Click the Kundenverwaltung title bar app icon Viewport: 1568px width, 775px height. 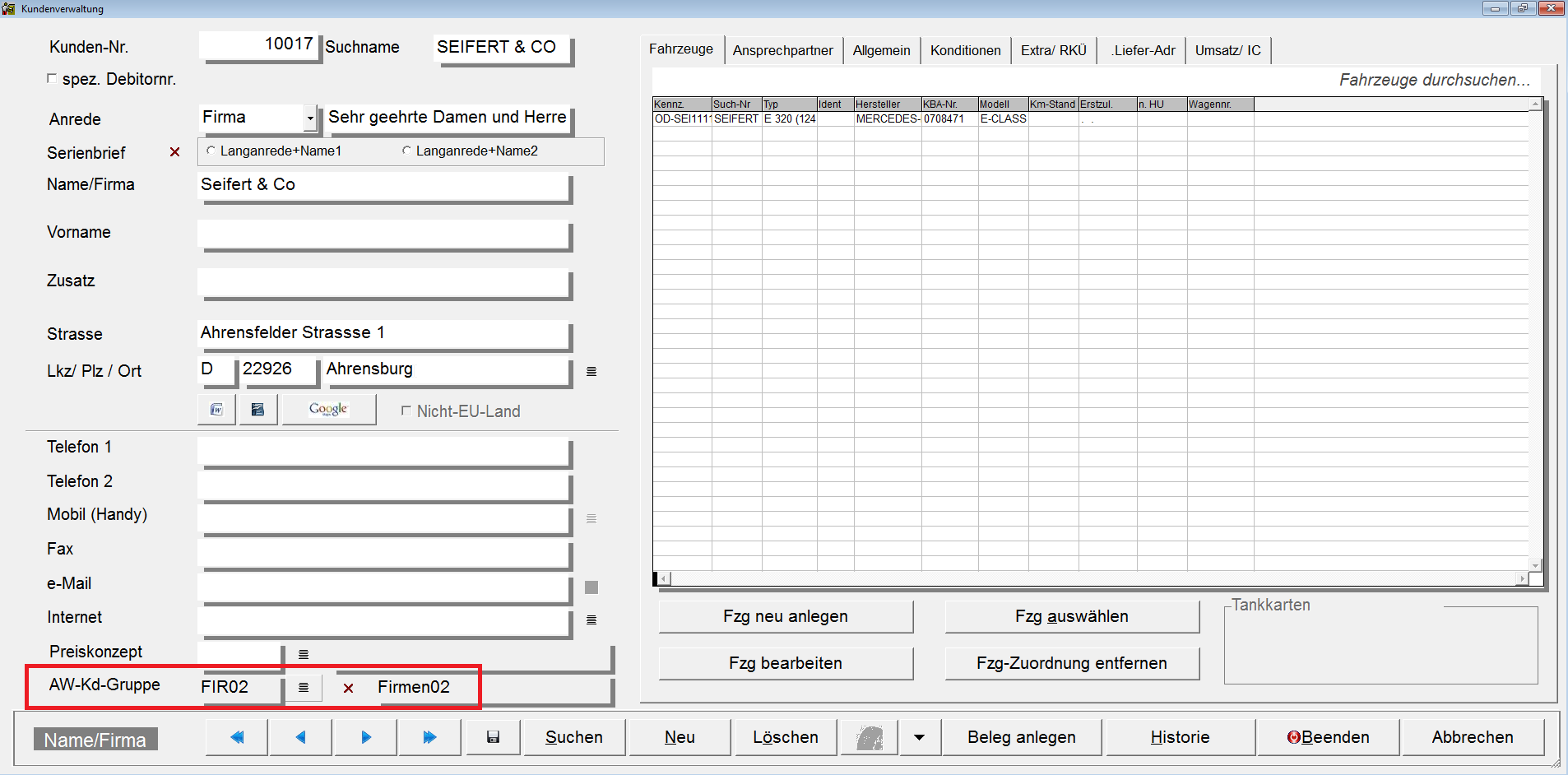(x=8, y=8)
